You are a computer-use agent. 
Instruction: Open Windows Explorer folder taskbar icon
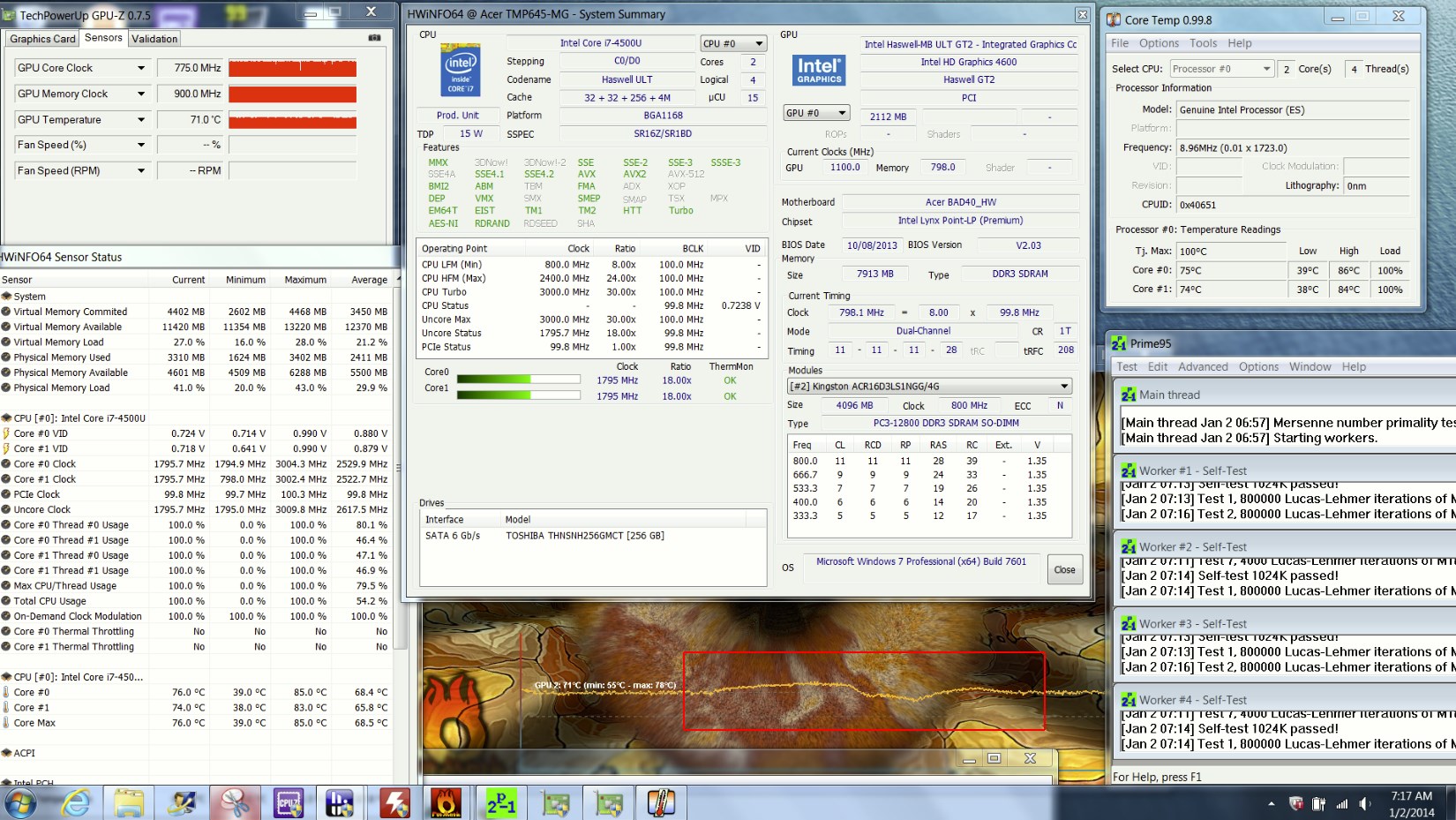pyautogui.click(x=129, y=802)
